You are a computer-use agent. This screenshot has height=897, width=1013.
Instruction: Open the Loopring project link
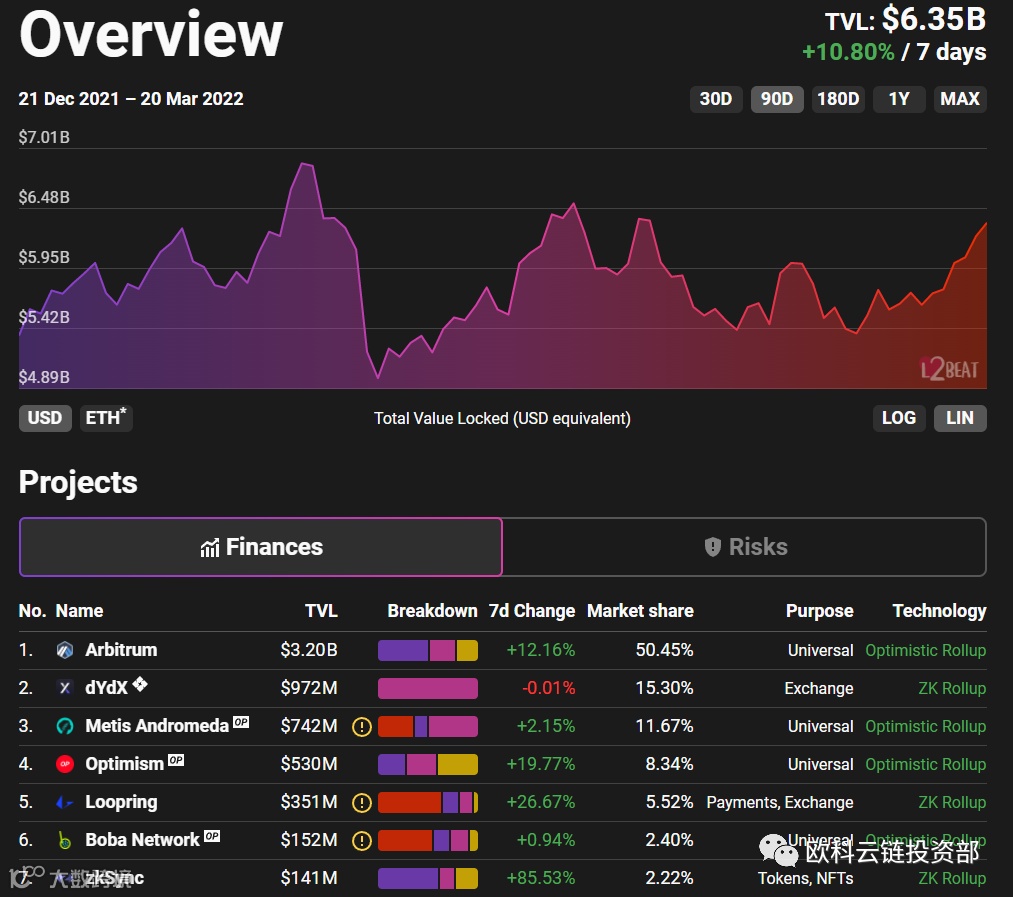(121, 803)
